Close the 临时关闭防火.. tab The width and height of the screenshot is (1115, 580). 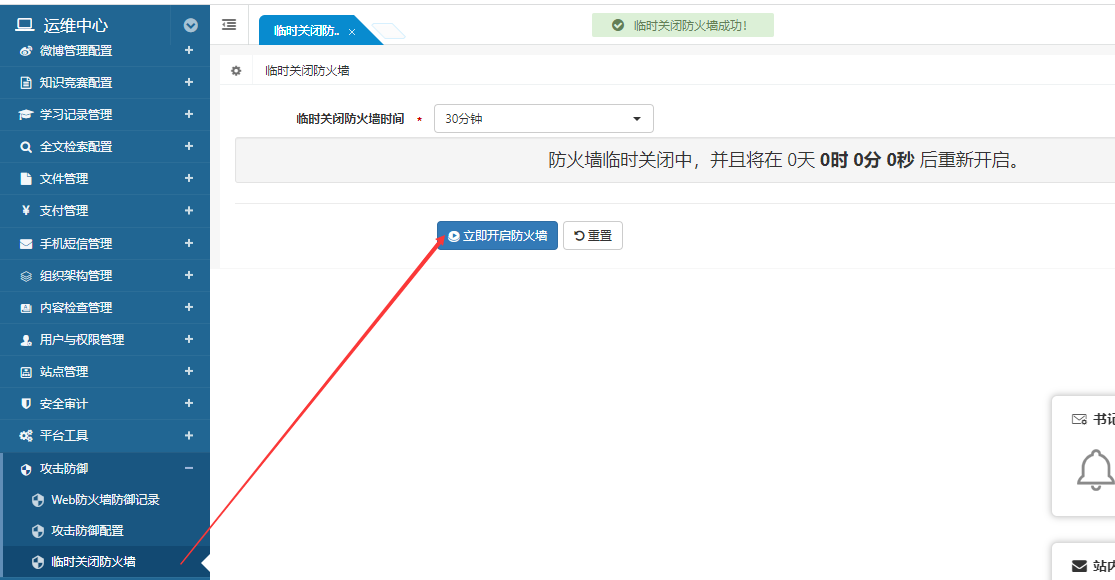[352, 32]
